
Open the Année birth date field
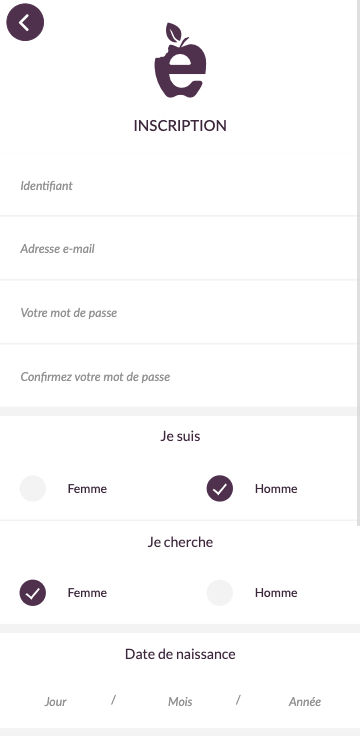305,702
